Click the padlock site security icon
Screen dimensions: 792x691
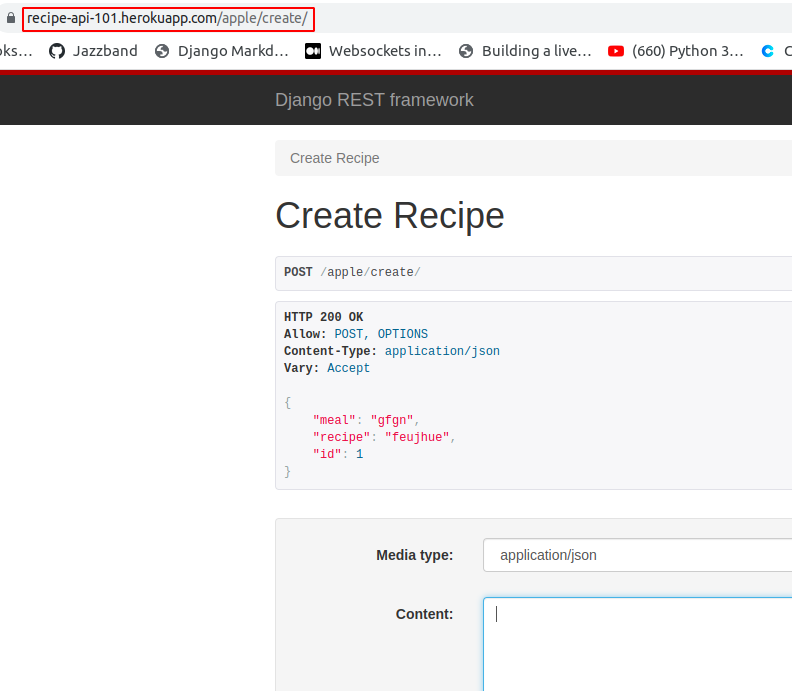[11, 18]
